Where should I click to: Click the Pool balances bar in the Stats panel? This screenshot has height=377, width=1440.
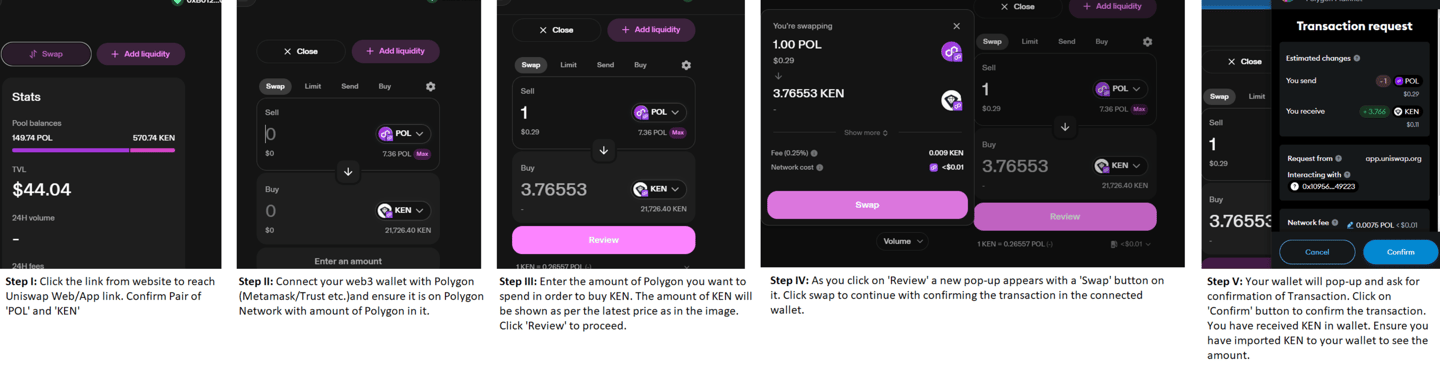[x=93, y=150]
